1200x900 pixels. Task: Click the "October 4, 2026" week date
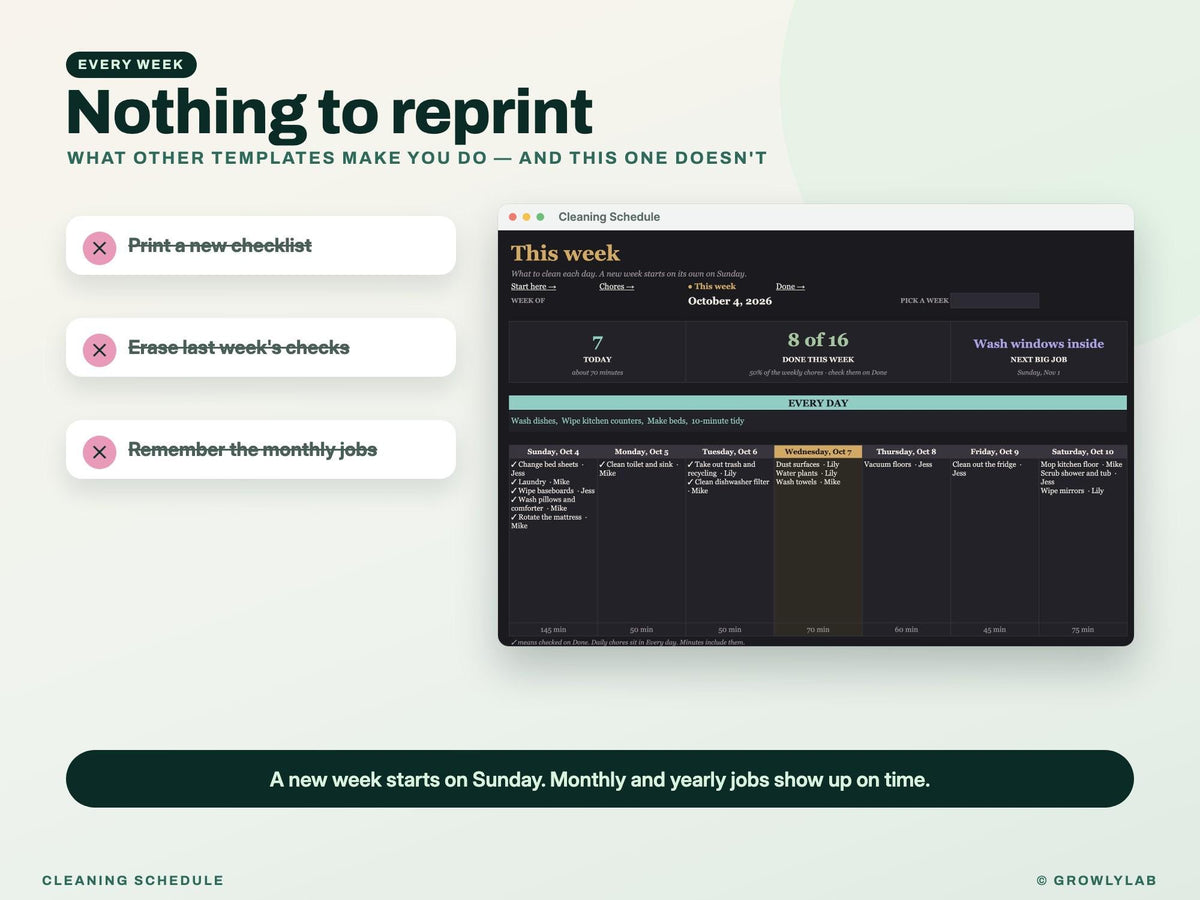pos(730,301)
